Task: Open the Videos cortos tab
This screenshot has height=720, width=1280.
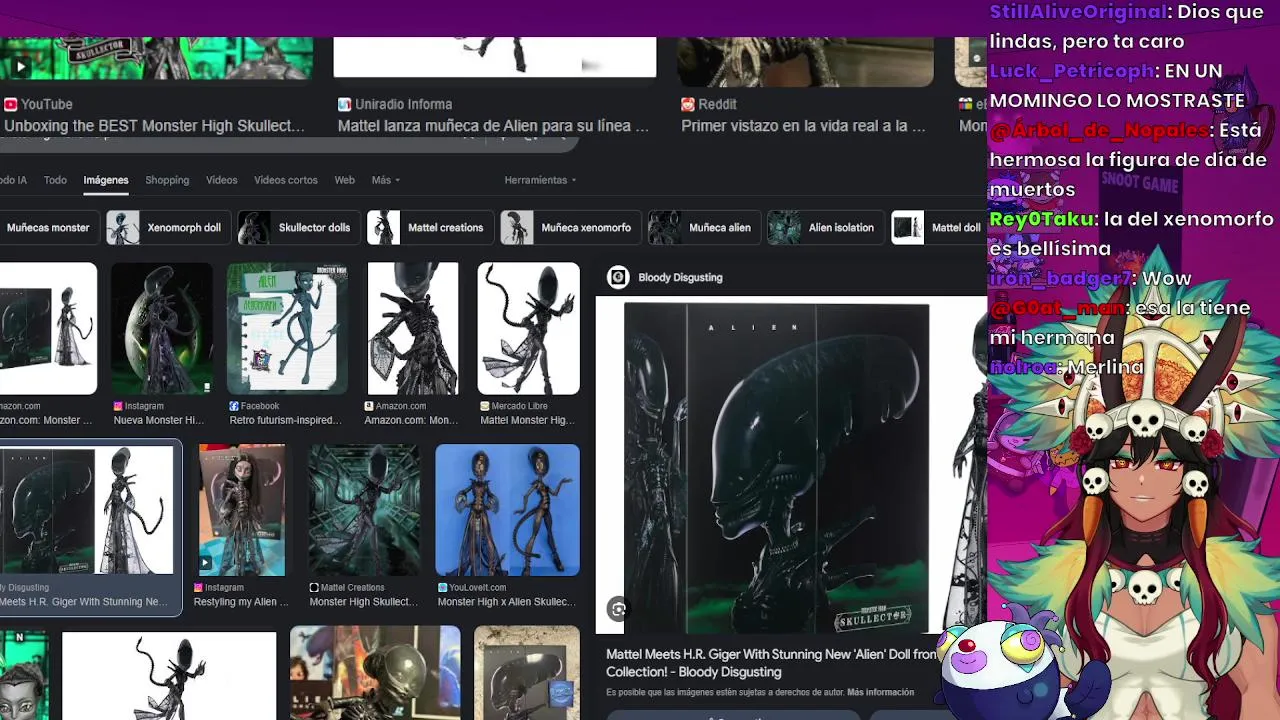Action: click(x=286, y=180)
